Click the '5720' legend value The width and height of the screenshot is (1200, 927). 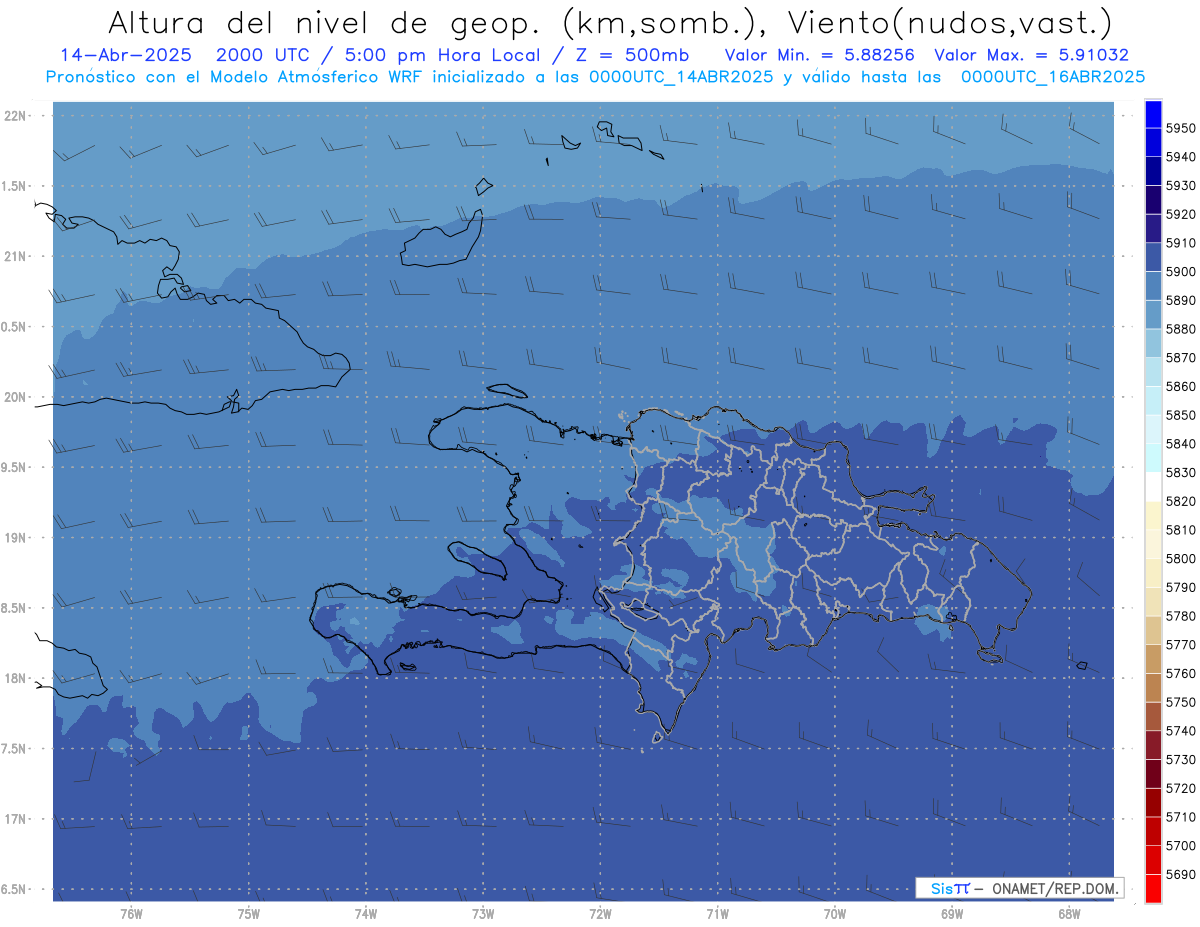point(1181,789)
